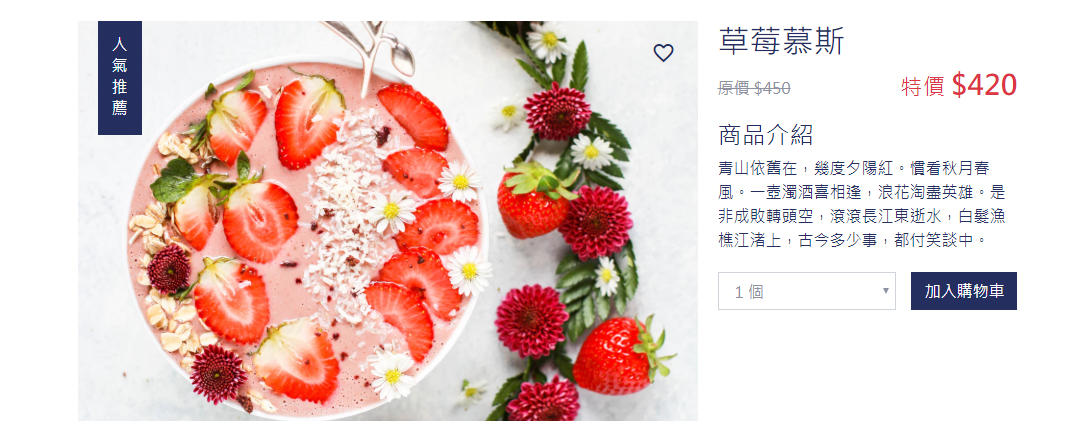Click the white daisy at top of photo
Screen dimensions: 1083x442
click(x=548, y=41)
